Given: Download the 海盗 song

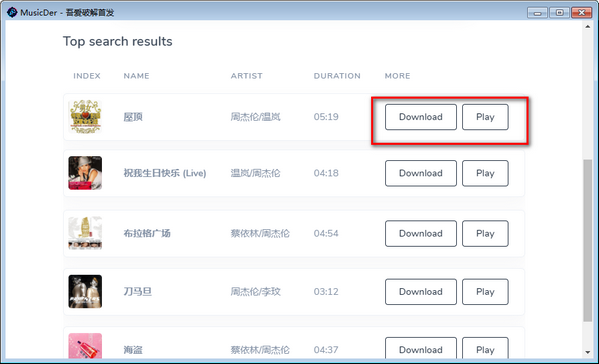Looking at the screenshot, I should click(x=421, y=348).
